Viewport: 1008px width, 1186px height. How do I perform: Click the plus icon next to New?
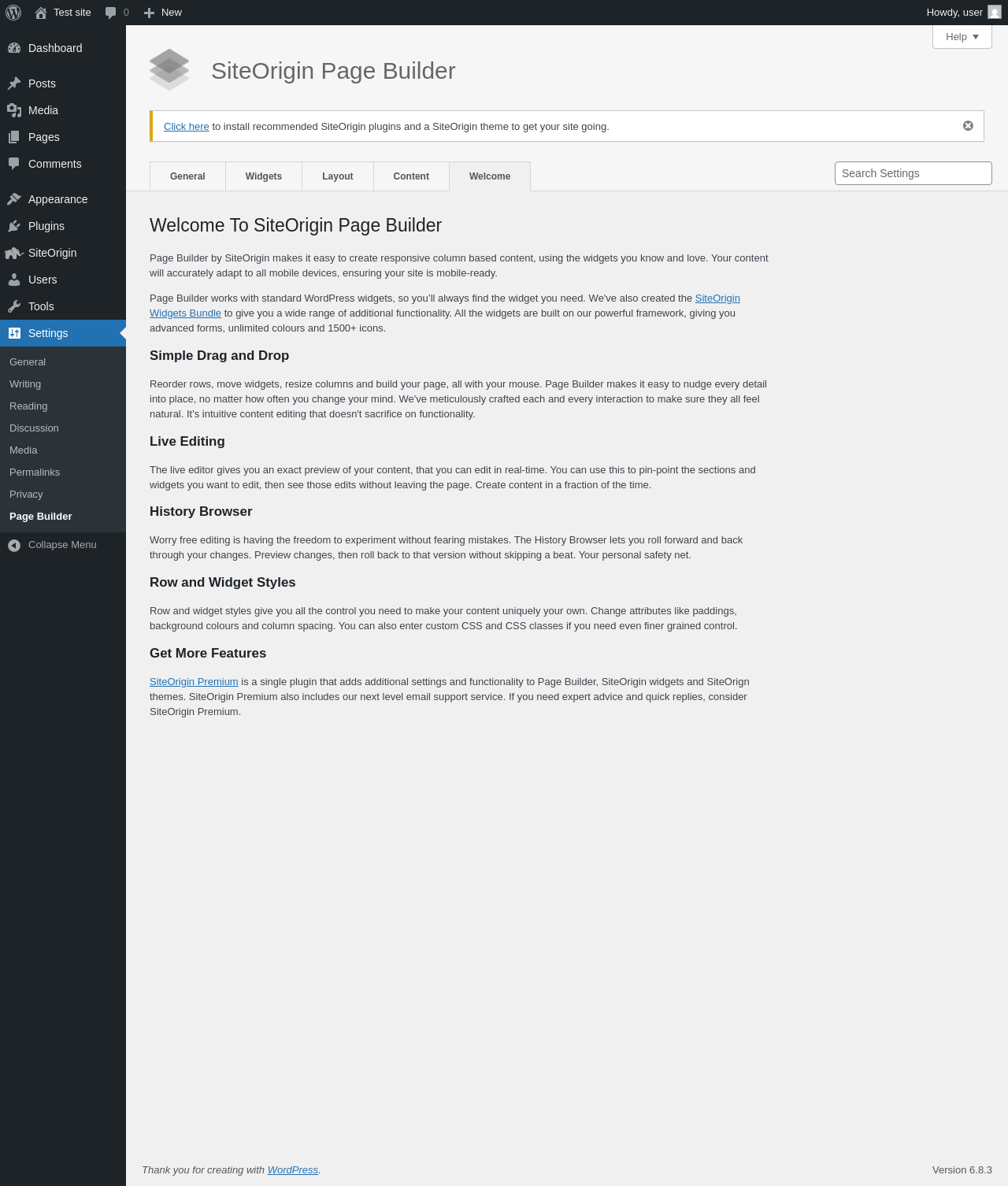tap(149, 13)
